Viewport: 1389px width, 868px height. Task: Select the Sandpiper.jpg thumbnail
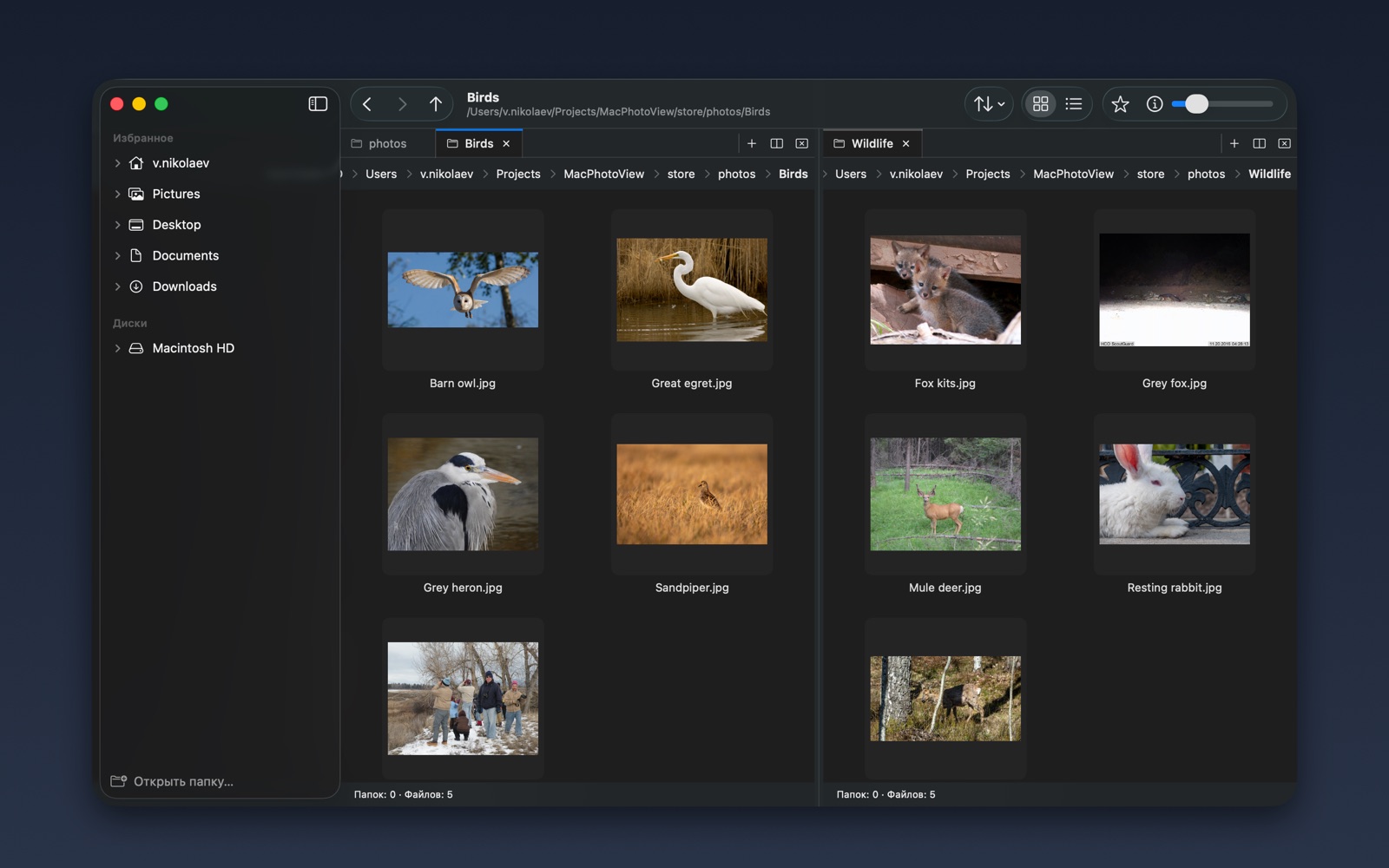[x=692, y=494]
